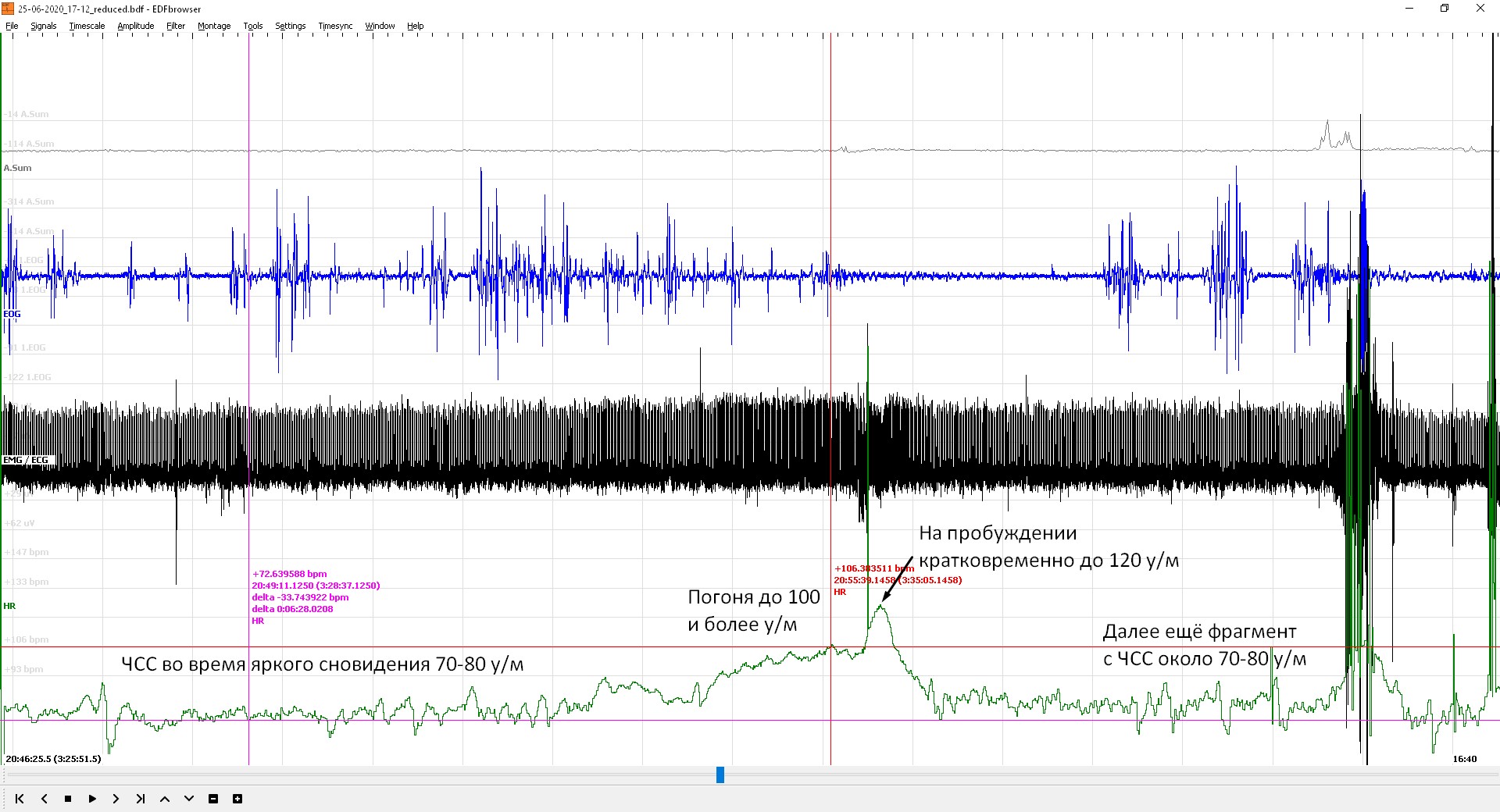Jump to the start of the recording
The width and height of the screenshot is (1500, 812).
tap(20, 799)
